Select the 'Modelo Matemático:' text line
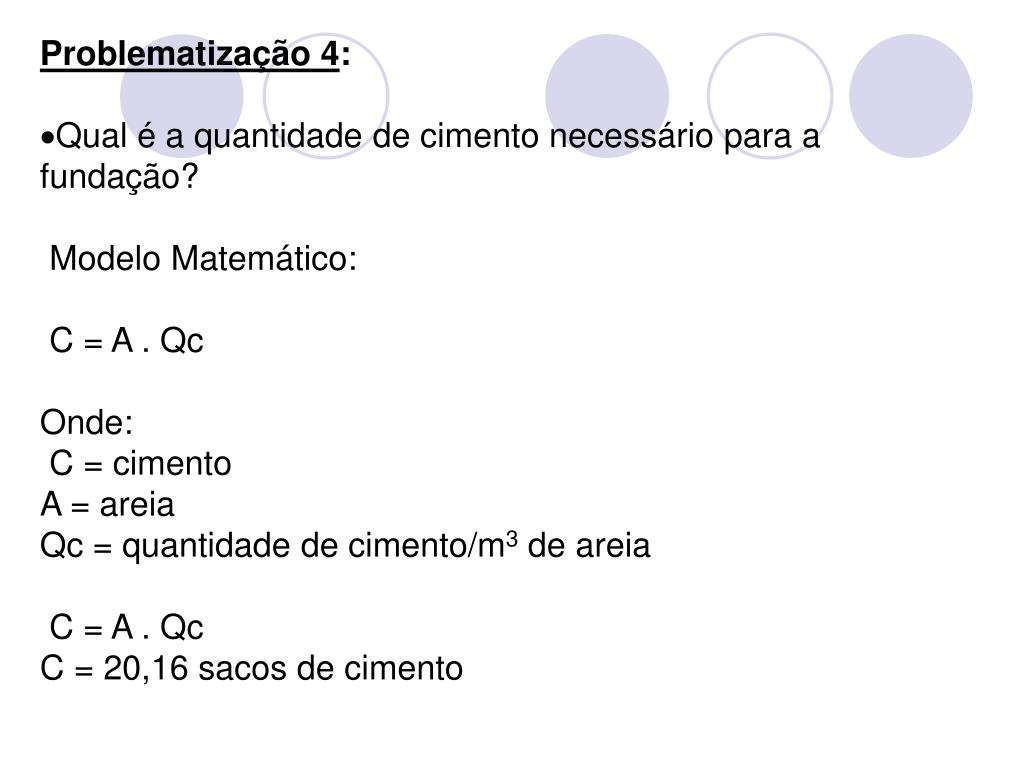 pyautogui.click(x=203, y=259)
